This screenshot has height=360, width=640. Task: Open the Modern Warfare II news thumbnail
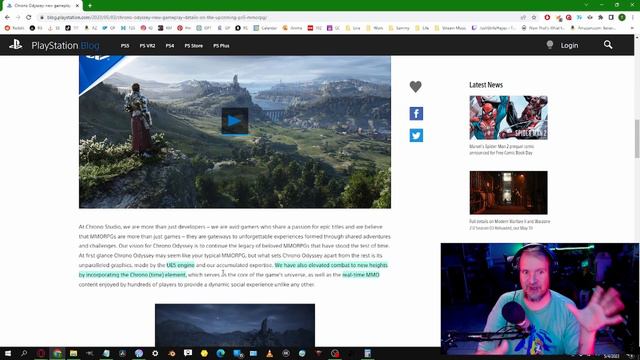[508, 193]
